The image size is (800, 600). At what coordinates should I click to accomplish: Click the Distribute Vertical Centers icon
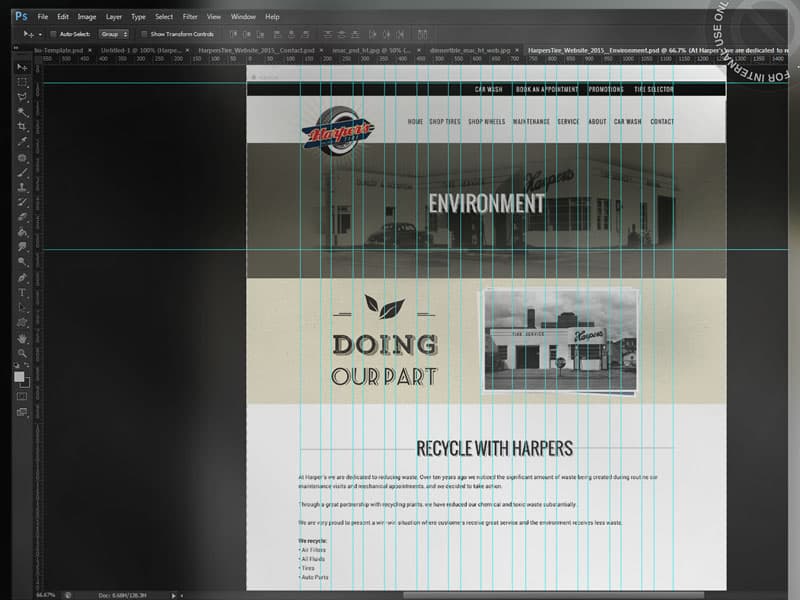pyautogui.click(x=341, y=34)
